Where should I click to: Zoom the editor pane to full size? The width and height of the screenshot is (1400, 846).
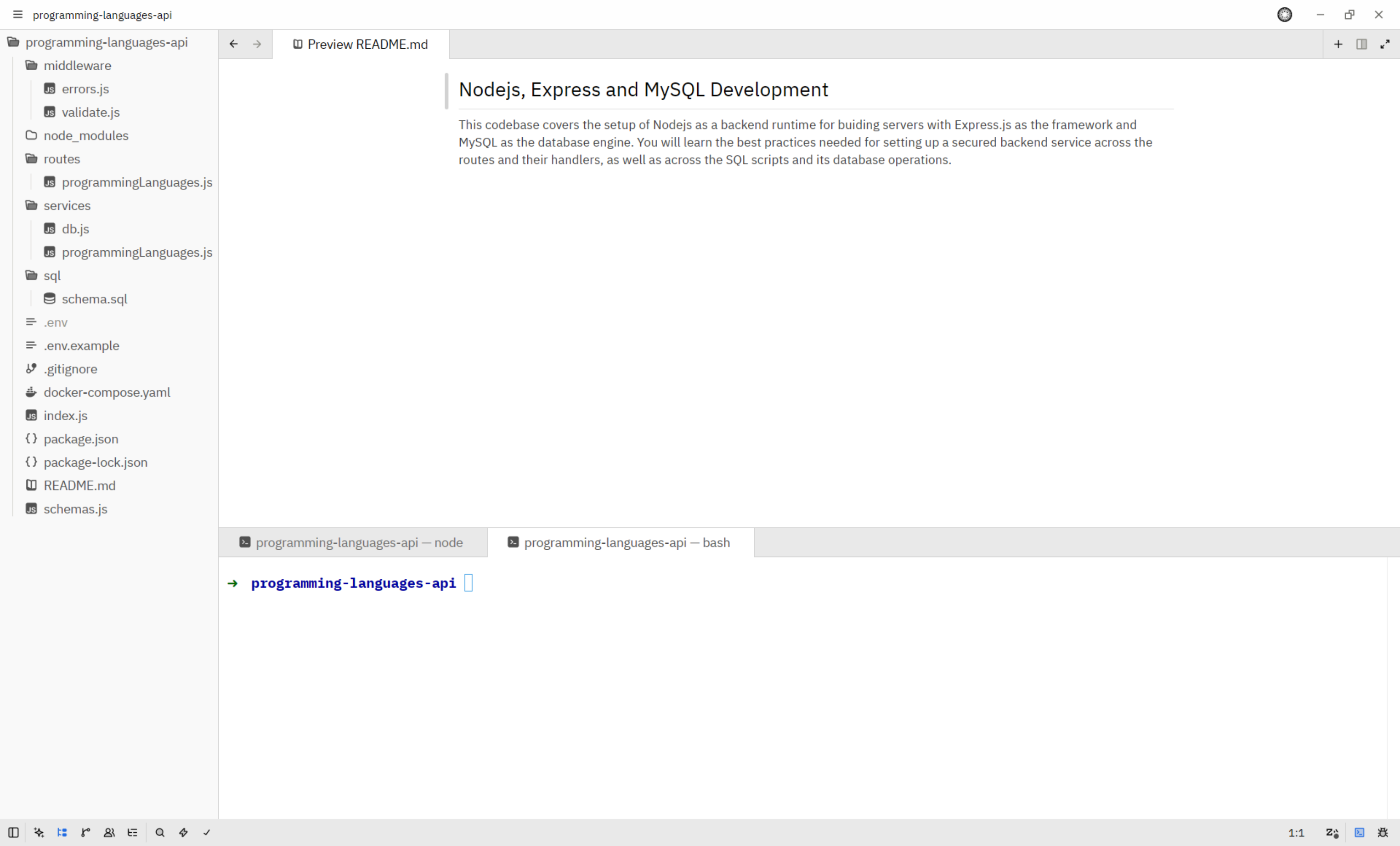[x=1385, y=44]
